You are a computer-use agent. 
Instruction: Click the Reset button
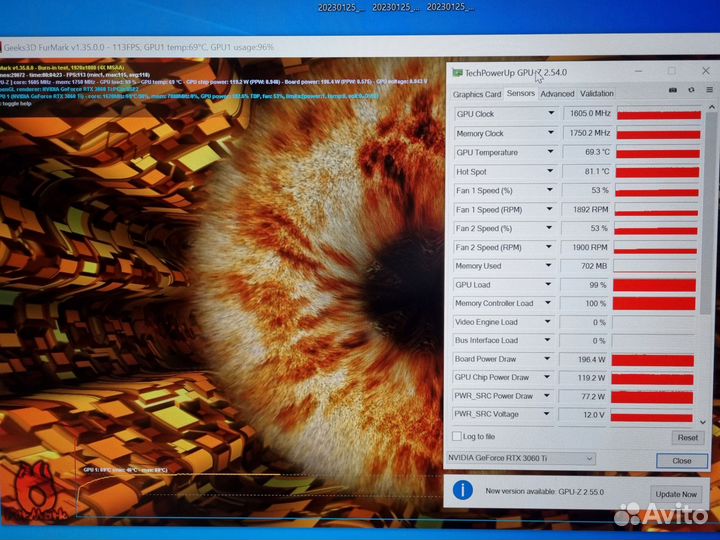[x=687, y=438]
